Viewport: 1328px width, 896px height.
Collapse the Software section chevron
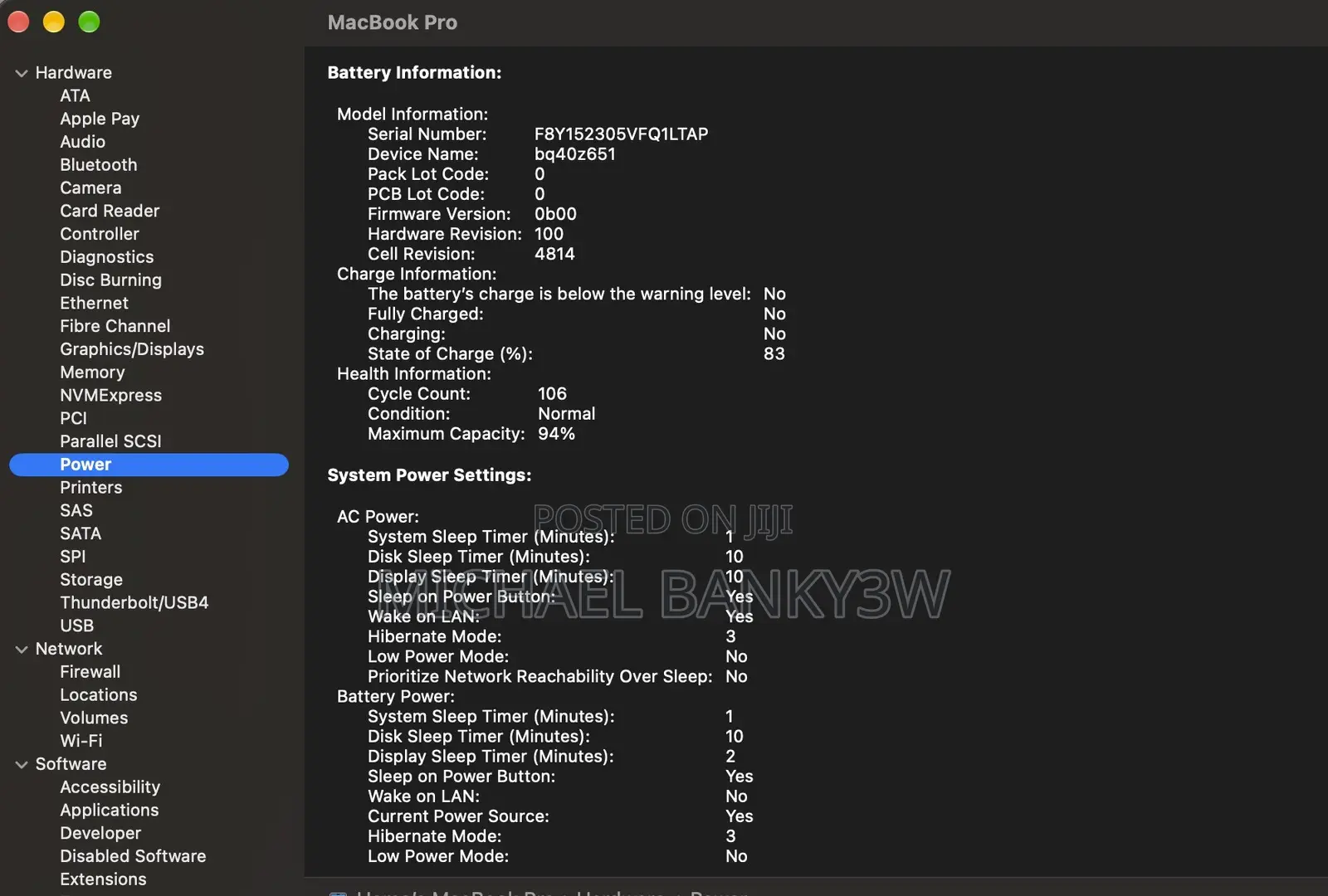(x=22, y=764)
